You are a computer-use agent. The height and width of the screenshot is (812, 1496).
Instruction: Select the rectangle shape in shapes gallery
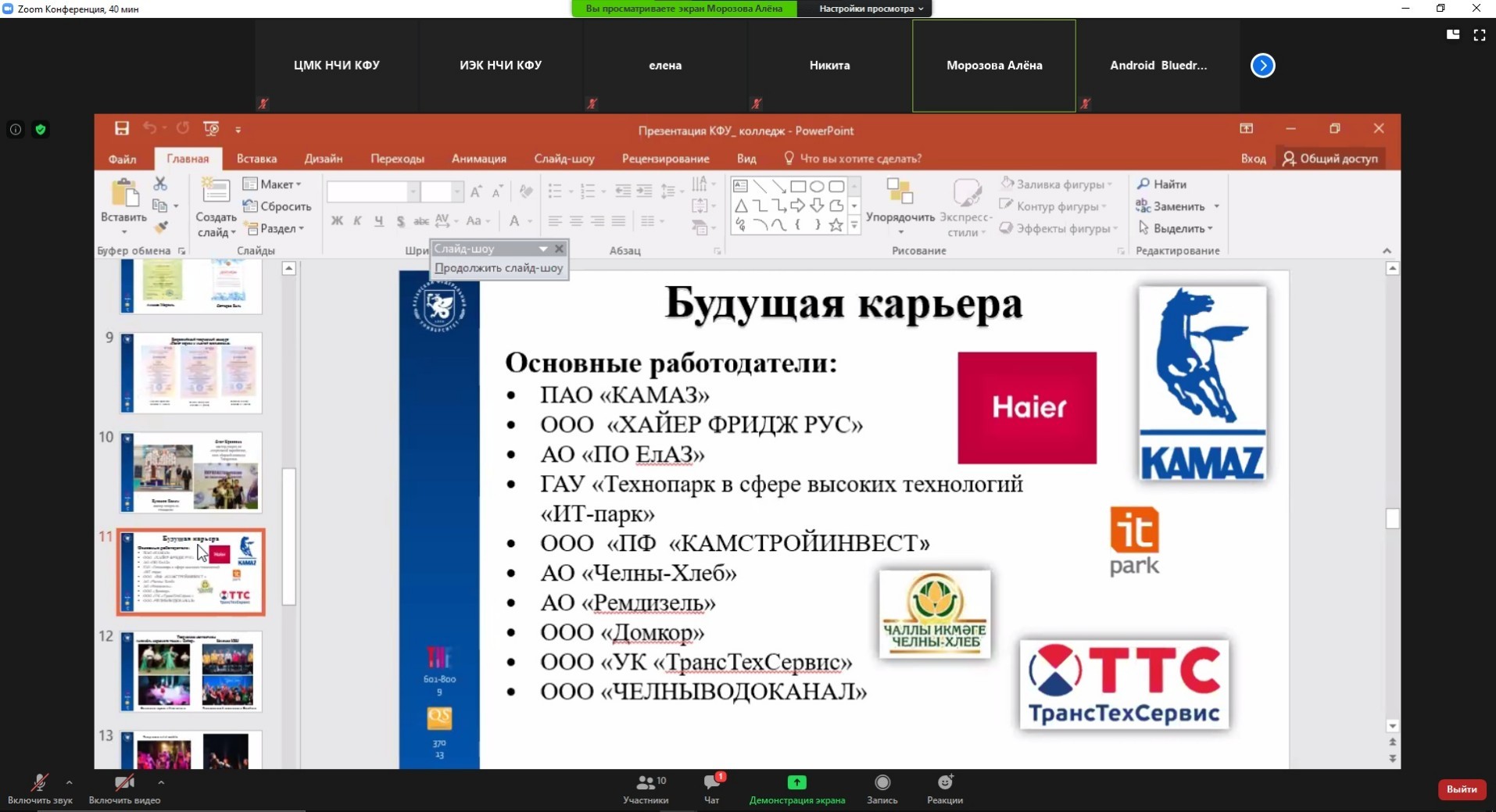pyautogui.click(x=798, y=187)
